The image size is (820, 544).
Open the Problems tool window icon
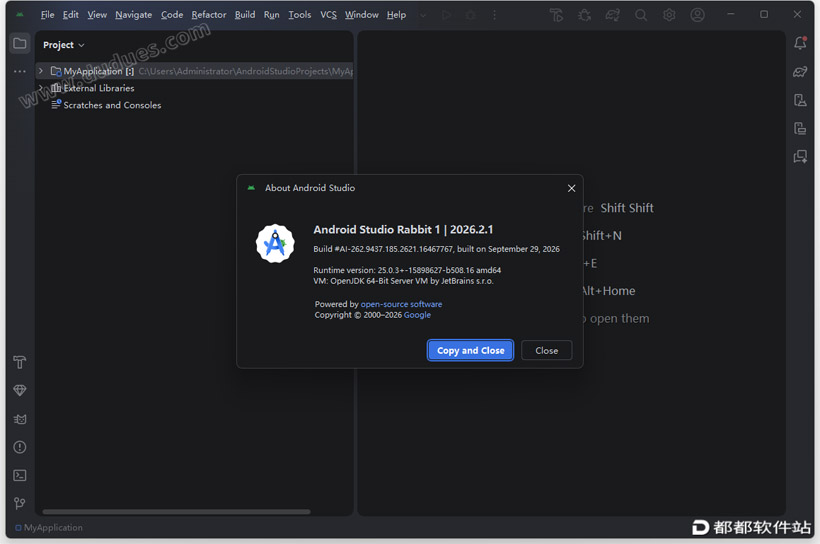[x=20, y=447]
